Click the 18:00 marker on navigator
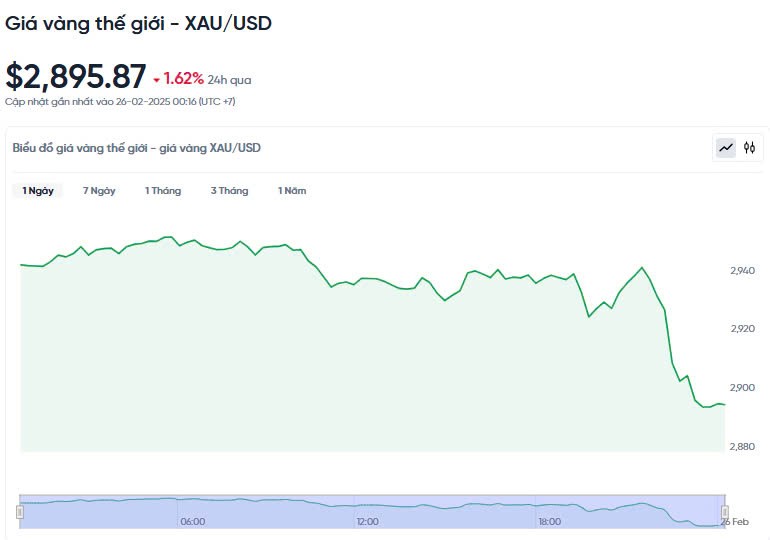The width and height of the screenshot is (770, 540). pyautogui.click(x=549, y=522)
